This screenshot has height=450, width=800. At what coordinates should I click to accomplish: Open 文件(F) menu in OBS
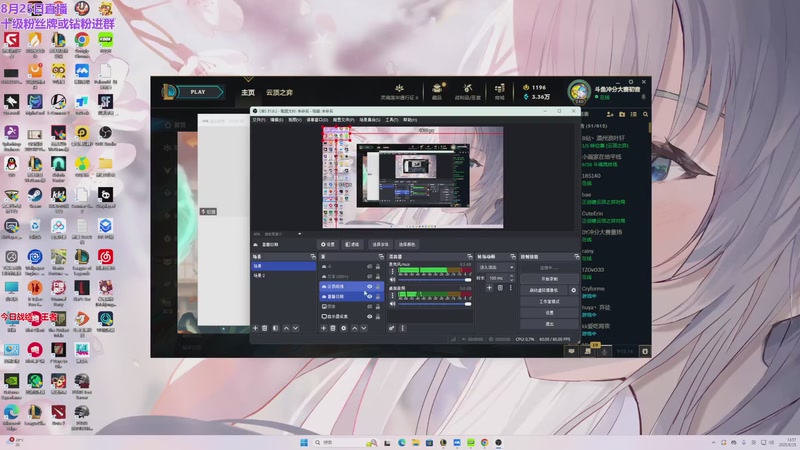259,120
